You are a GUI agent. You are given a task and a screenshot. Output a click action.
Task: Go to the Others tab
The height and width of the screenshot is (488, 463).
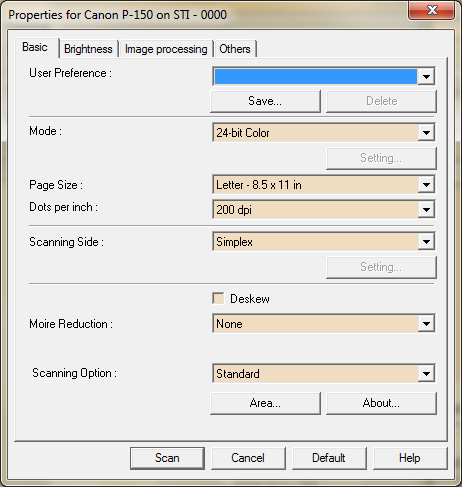pyautogui.click(x=235, y=49)
